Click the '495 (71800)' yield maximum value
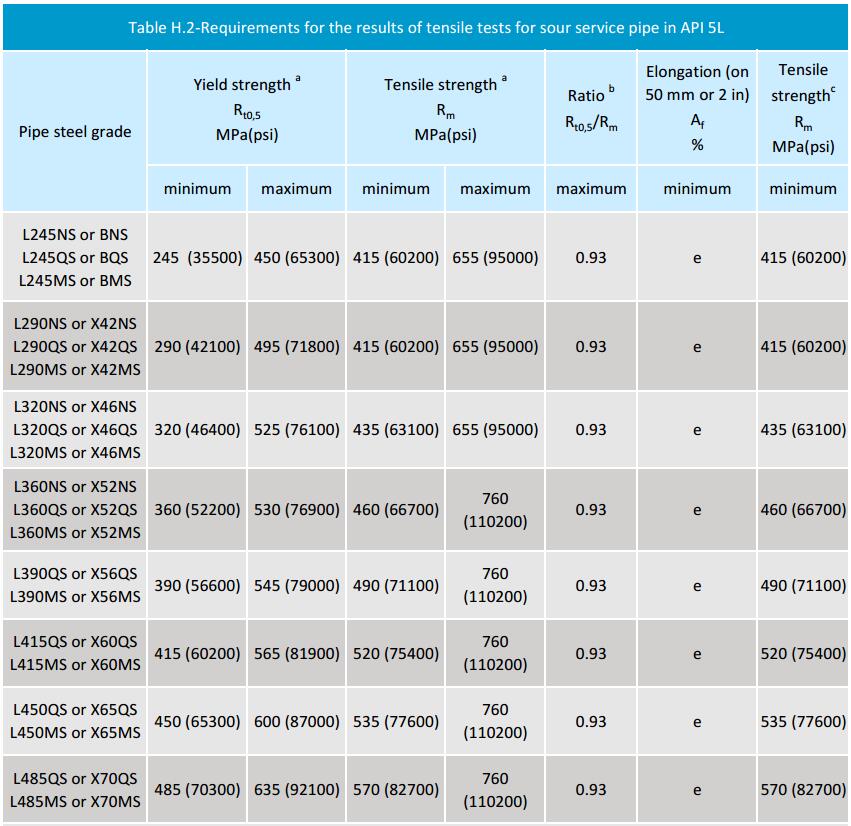This screenshot has width=851, height=826. click(x=297, y=346)
